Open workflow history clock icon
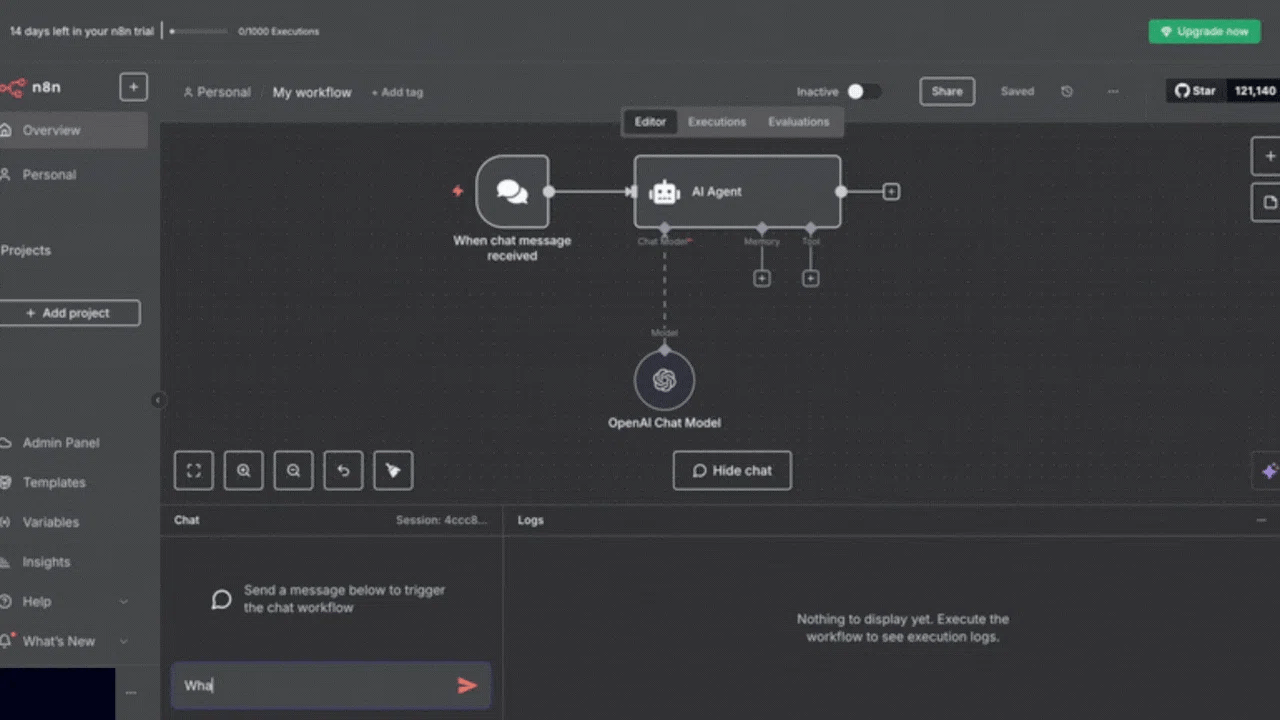The width and height of the screenshot is (1280, 720). pyautogui.click(x=1067, y=91)
